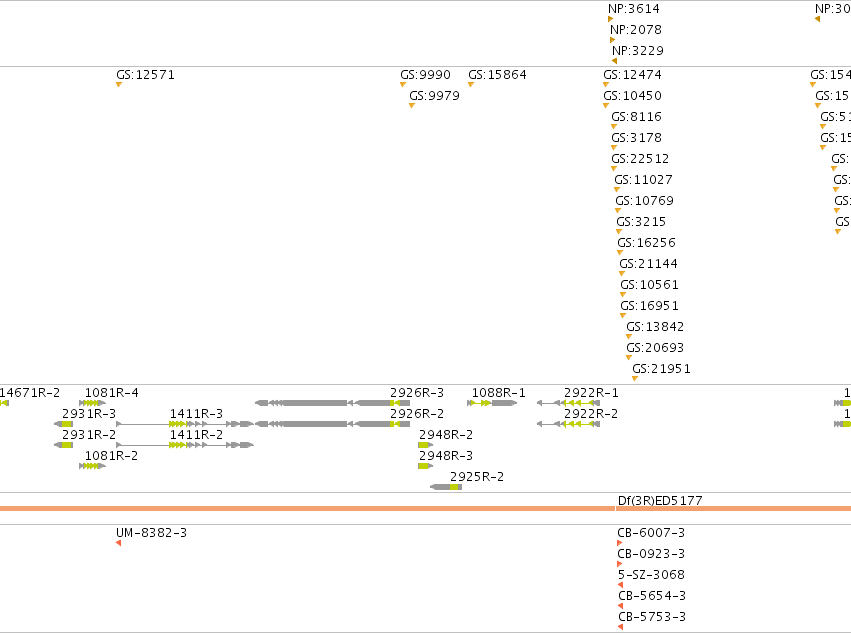This screenshot has width=851, height=633.
Task: Select the 2948R-2 transcript label
Action: 446,435
